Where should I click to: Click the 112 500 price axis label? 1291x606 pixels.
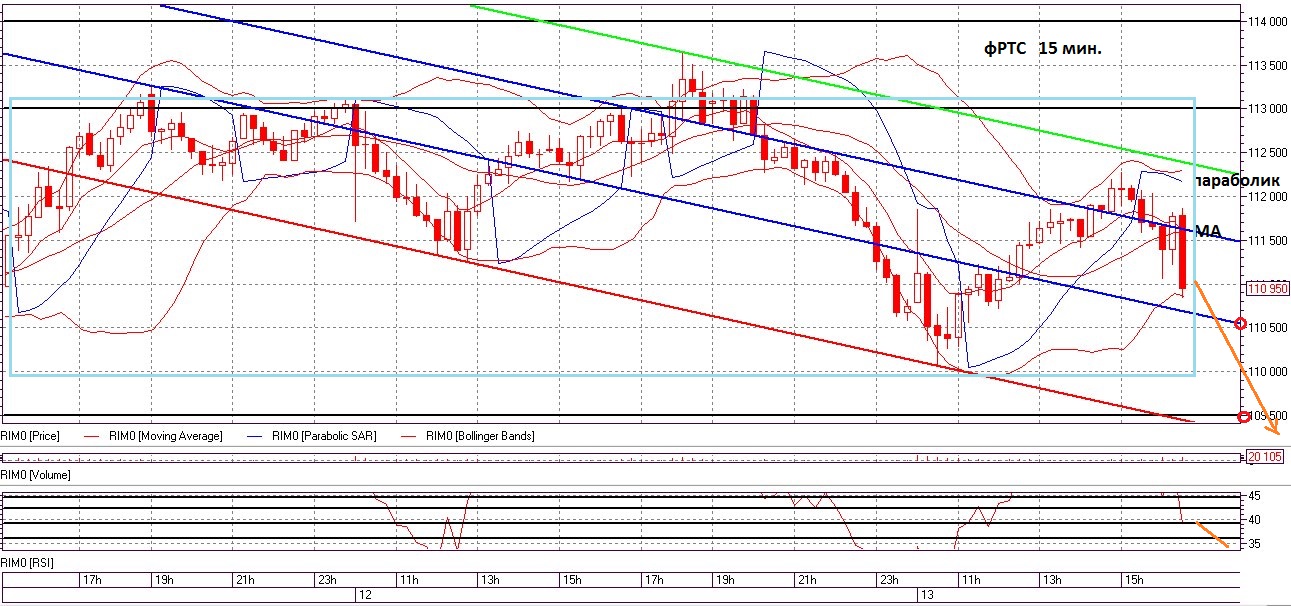click(1266, 153)
